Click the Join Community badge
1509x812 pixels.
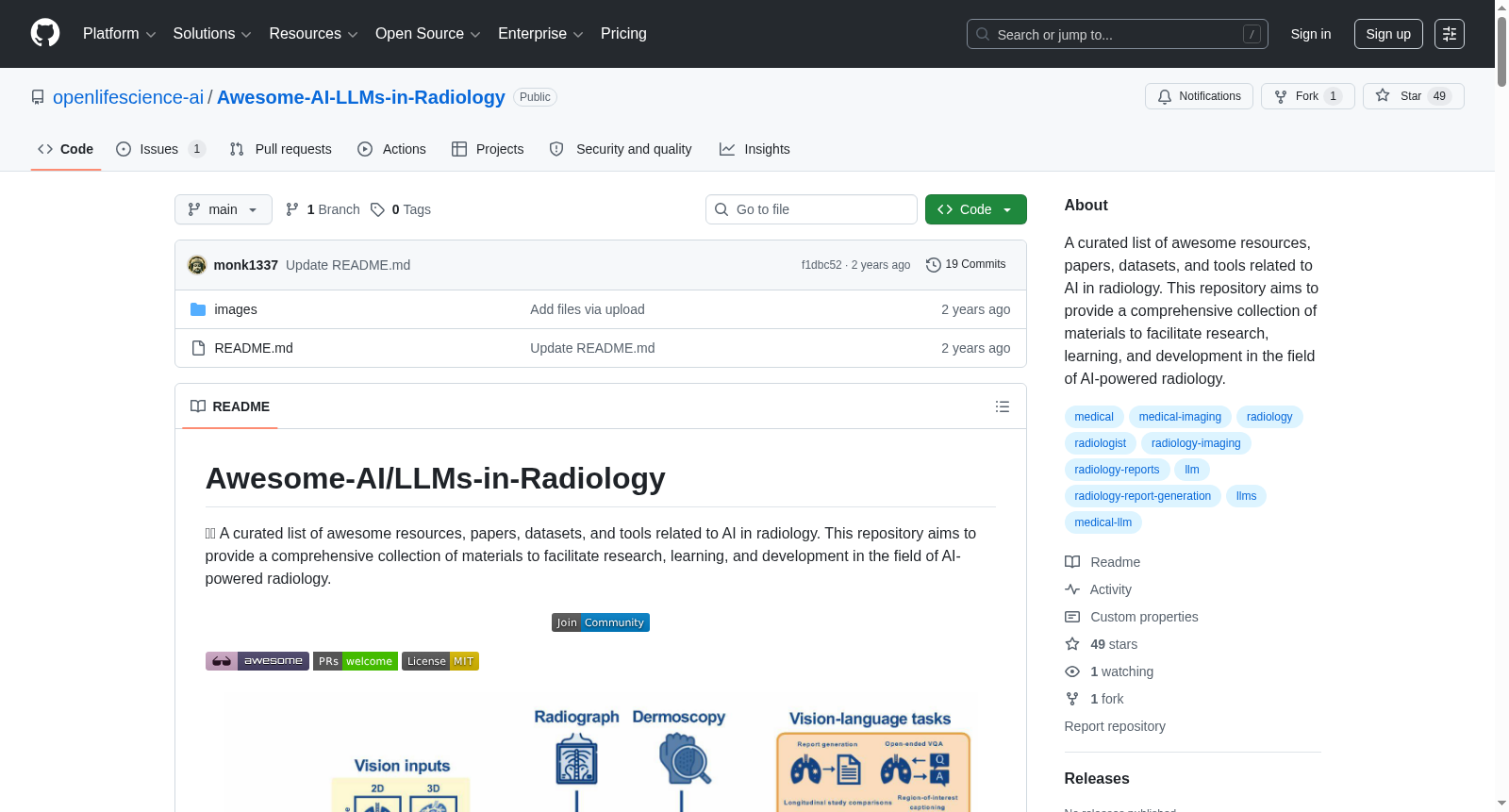coord(601,622)
